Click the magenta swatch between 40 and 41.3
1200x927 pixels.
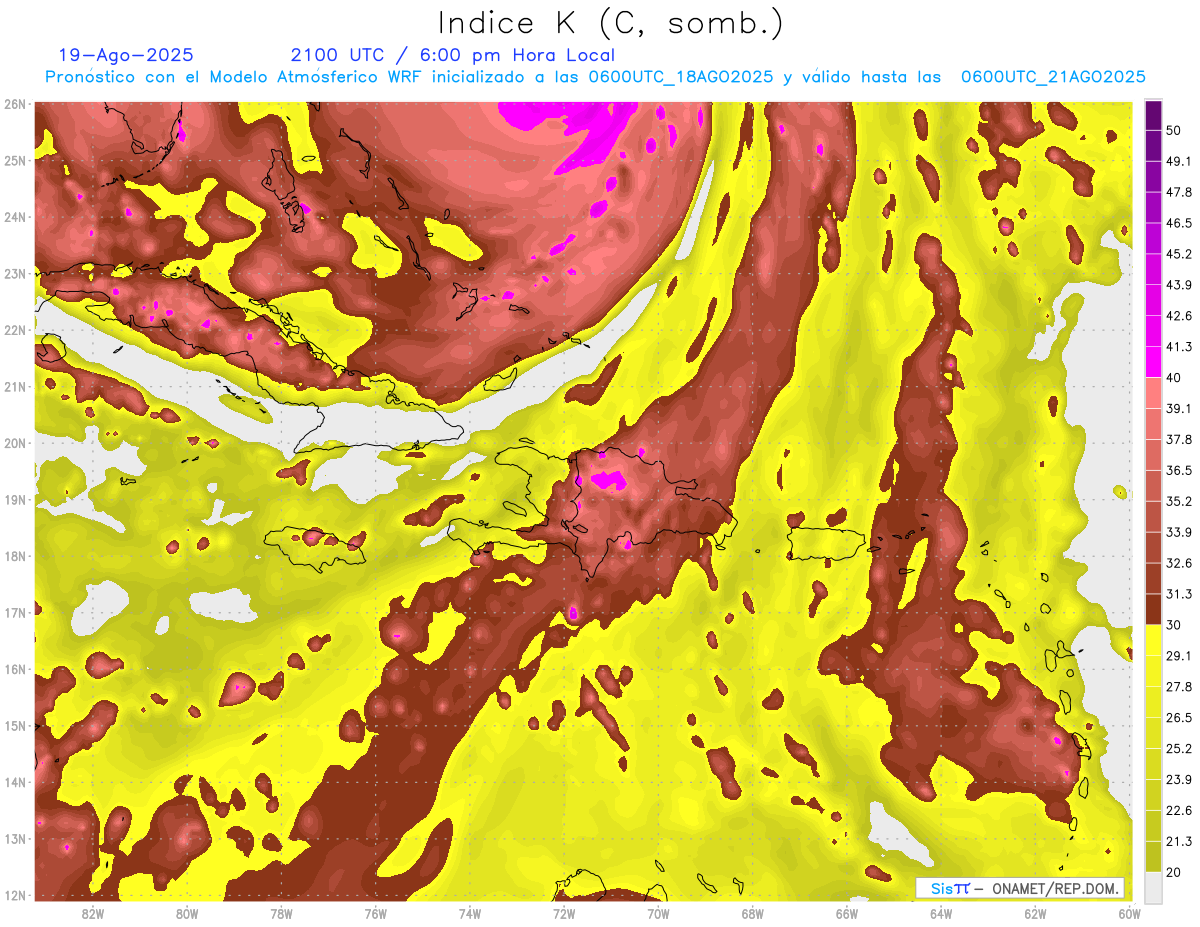[1154, 362]
